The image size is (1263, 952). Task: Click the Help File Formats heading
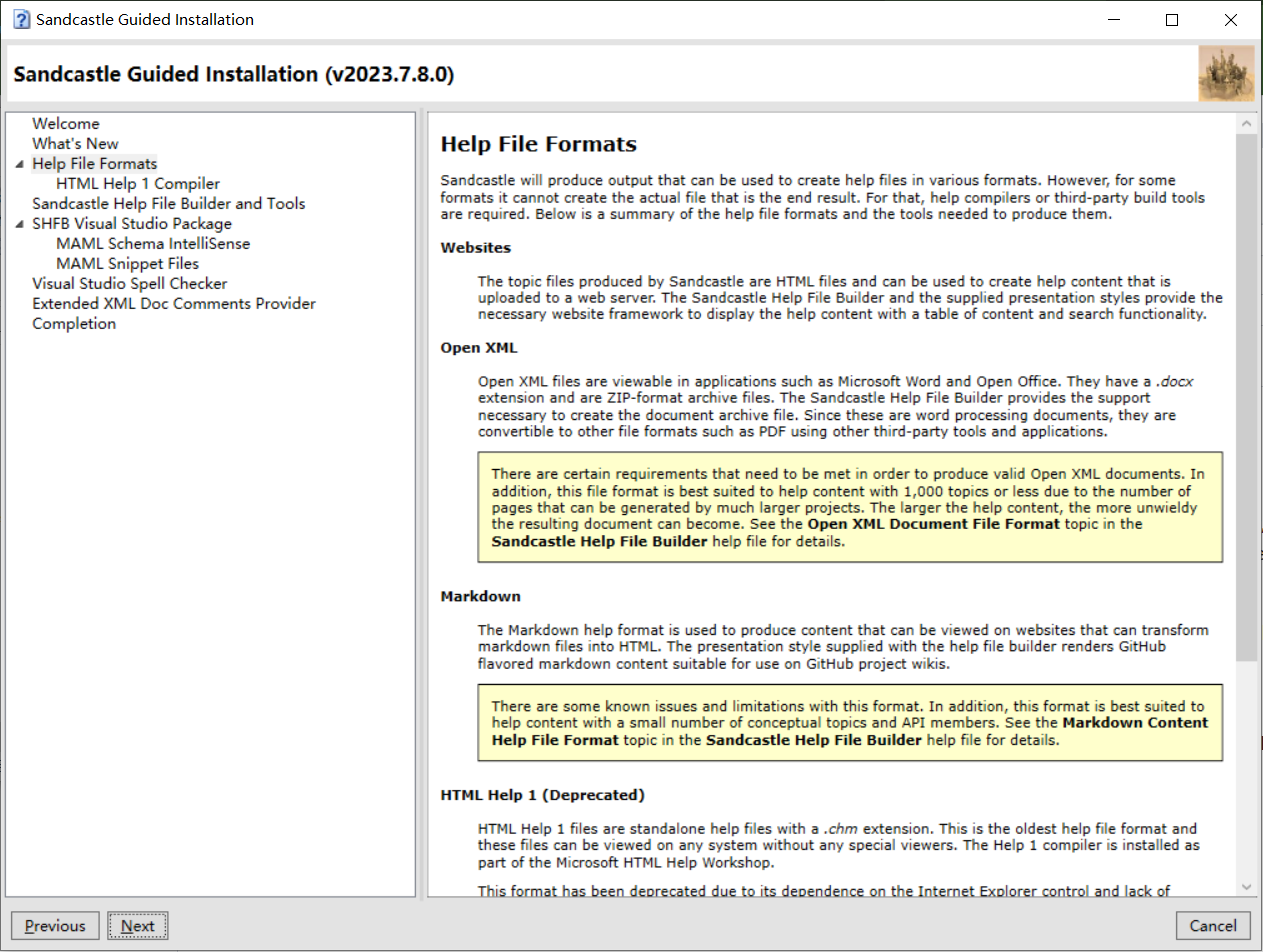point(539,144)
